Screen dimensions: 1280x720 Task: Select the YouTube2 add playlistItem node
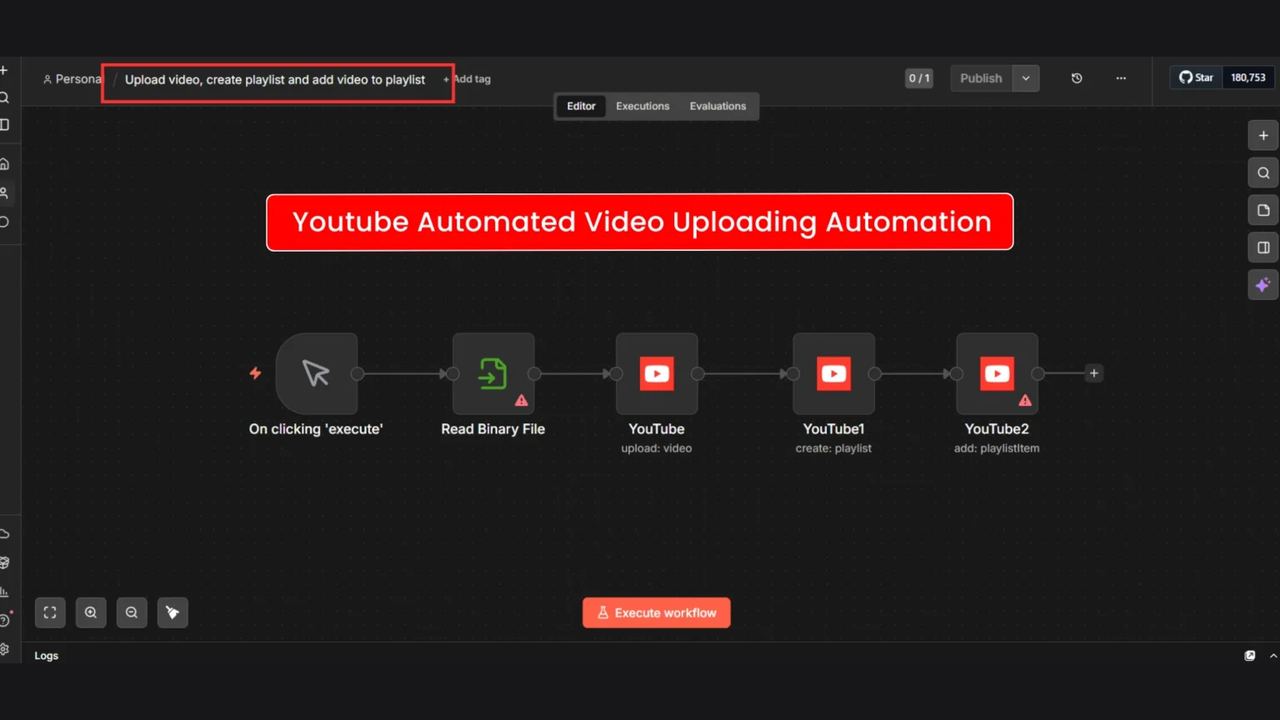[997, 374]
